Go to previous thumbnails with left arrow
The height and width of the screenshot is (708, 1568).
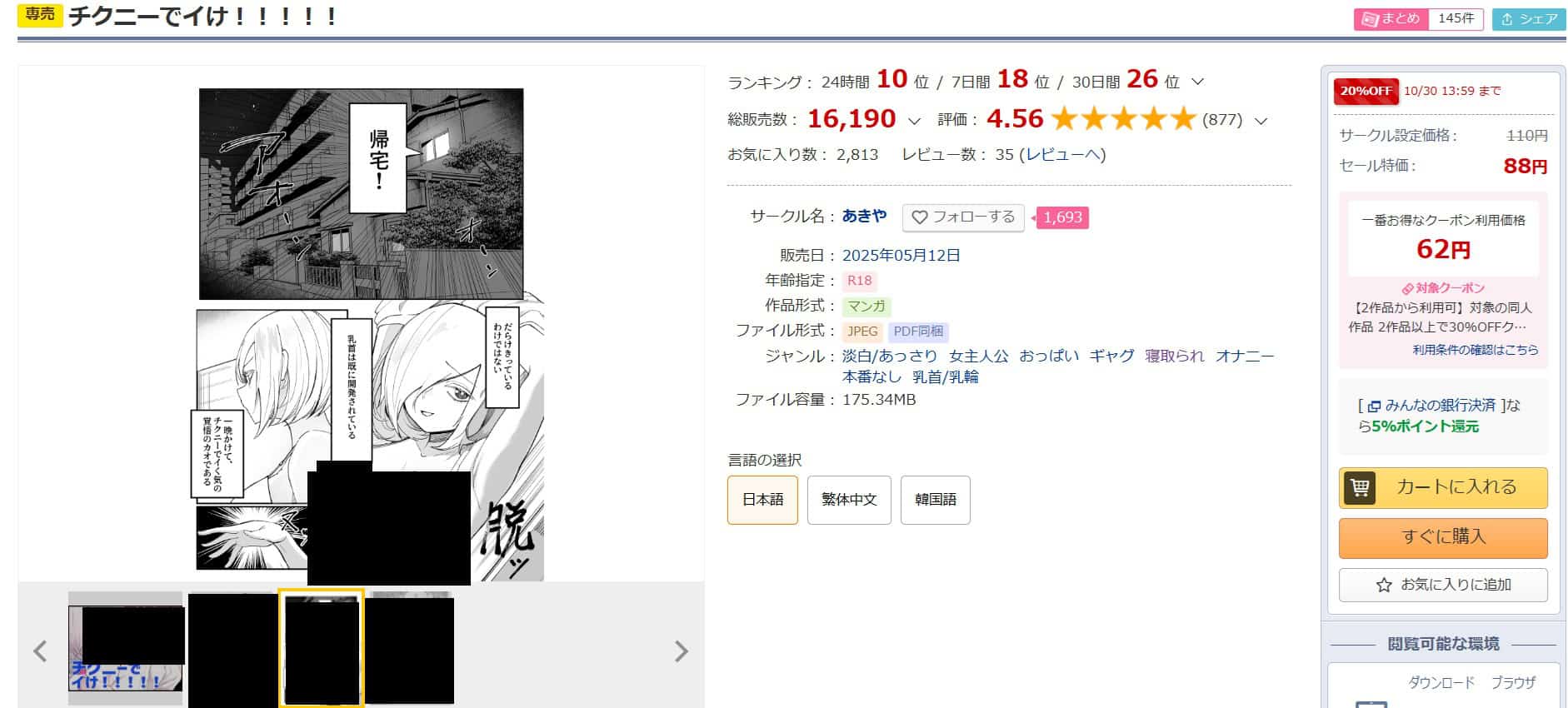tap(39, 651)
